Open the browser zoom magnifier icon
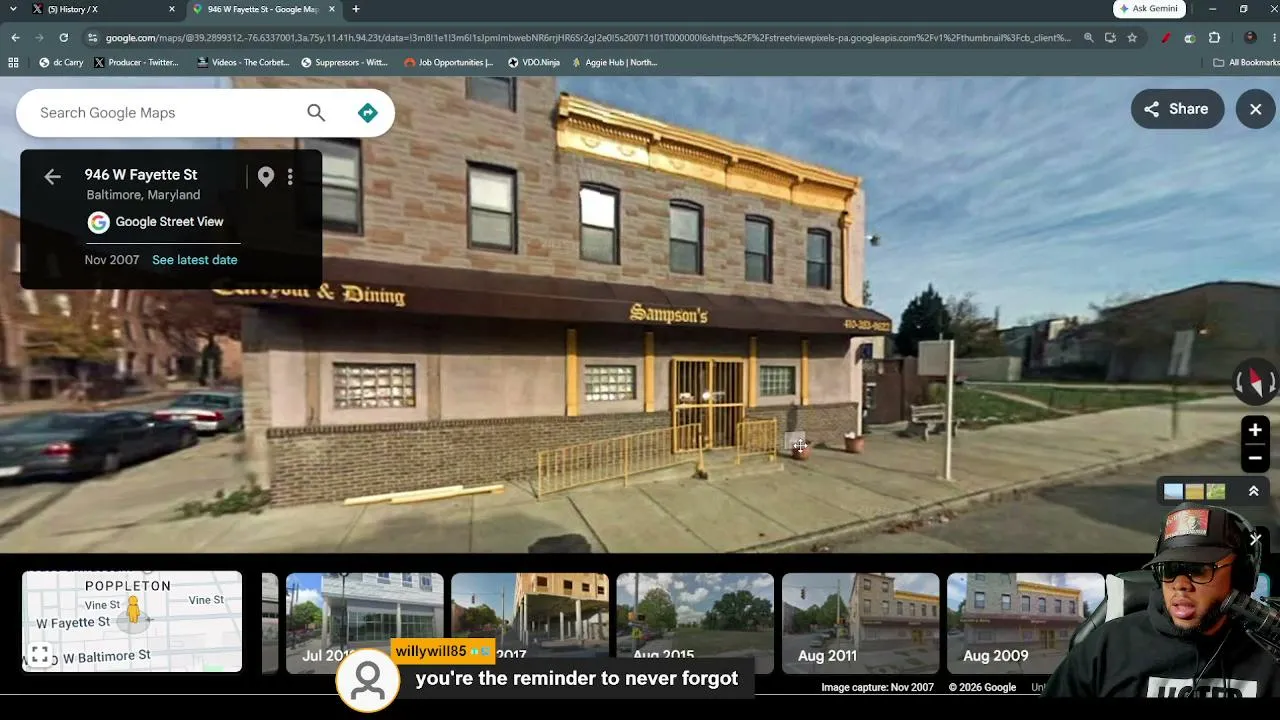Screen dimensions: 1280x720 click(x=1089, y=38)
